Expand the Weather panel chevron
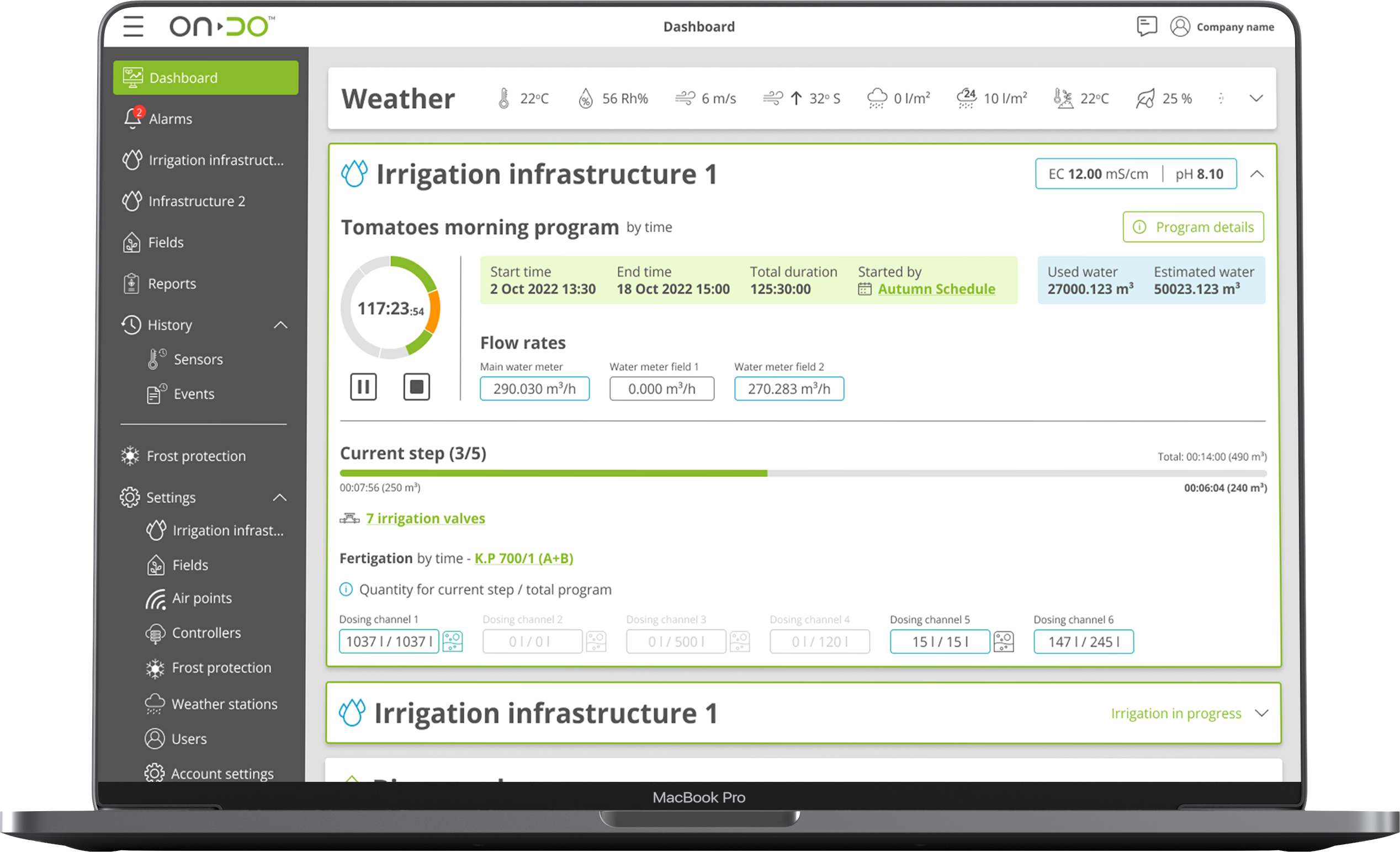The width and height of the screenshot is (1400, 852). coord(1256,98)
